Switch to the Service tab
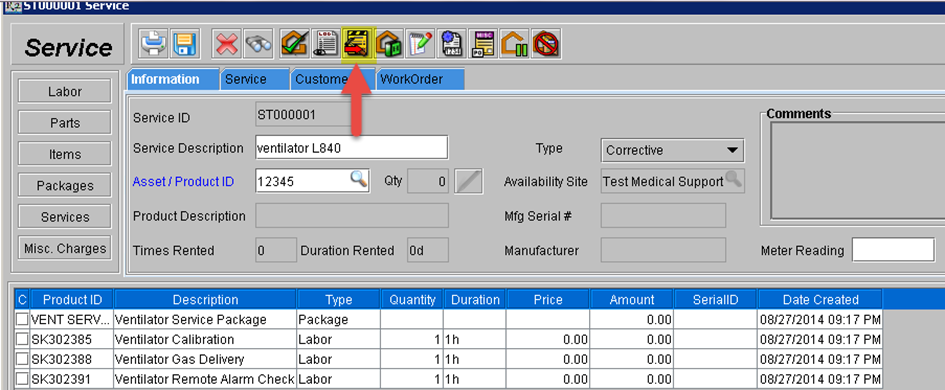Viewport: 945px width, 390px height. pyautogui.click(x=254, y=79)
